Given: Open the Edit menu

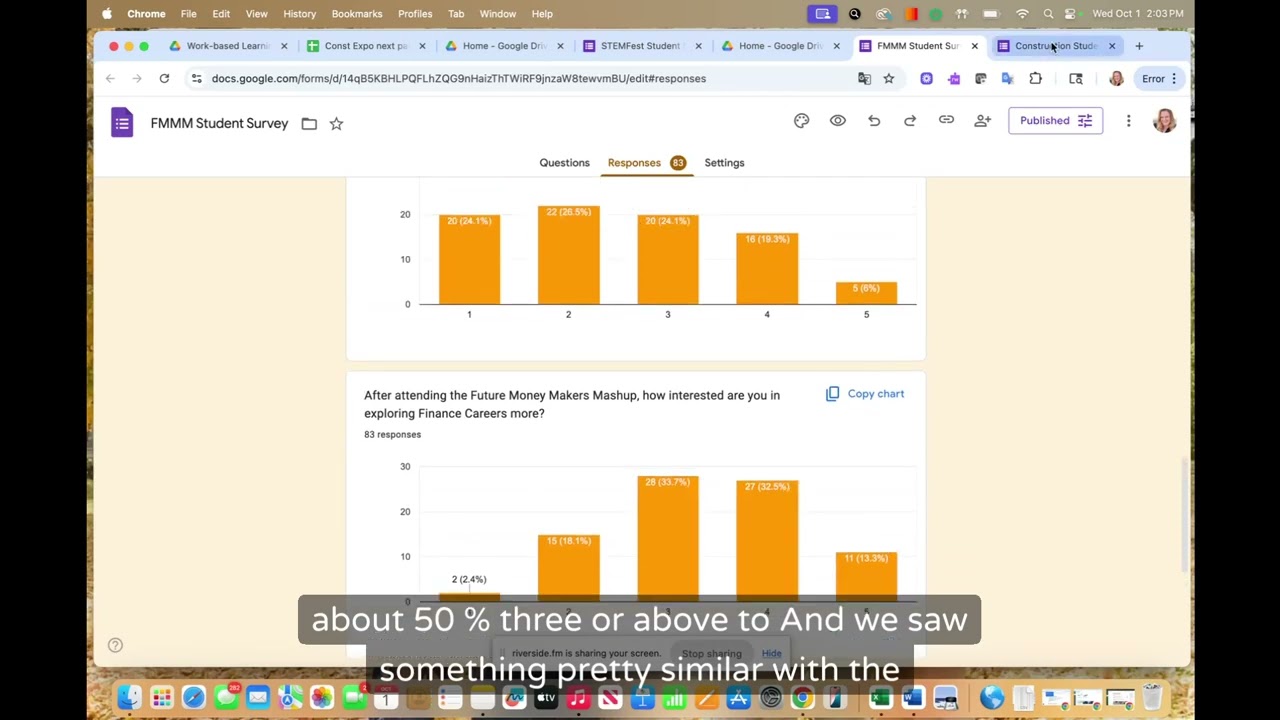Looking at the screenshot, I should [x=221, y=14].
